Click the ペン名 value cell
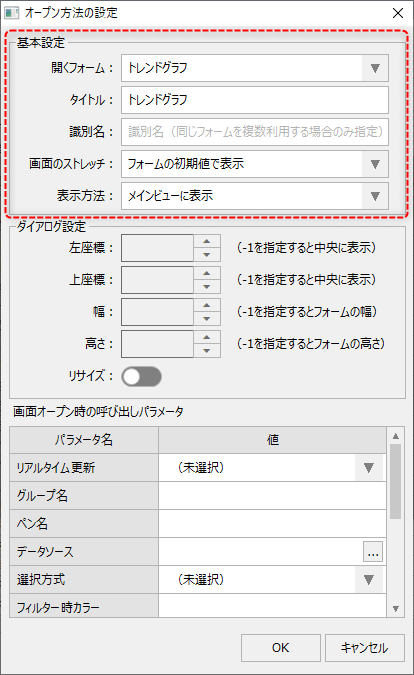Screen dimensions: 414x675 click(272, 524)
